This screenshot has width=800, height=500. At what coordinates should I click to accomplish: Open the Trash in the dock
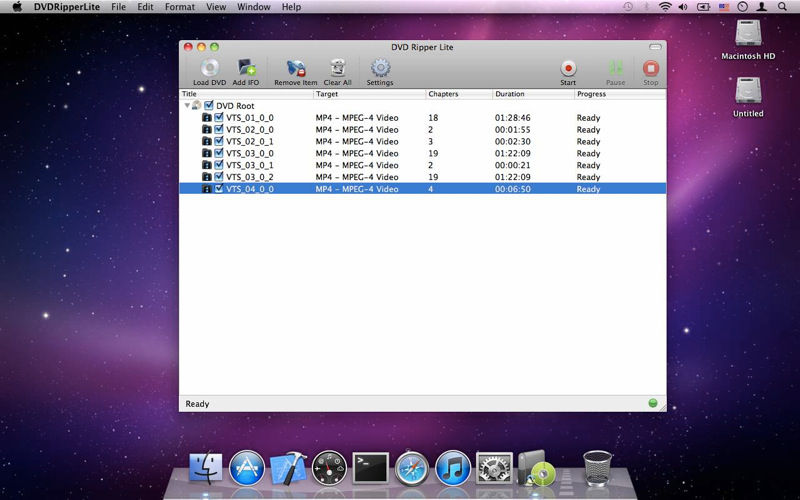597,468
